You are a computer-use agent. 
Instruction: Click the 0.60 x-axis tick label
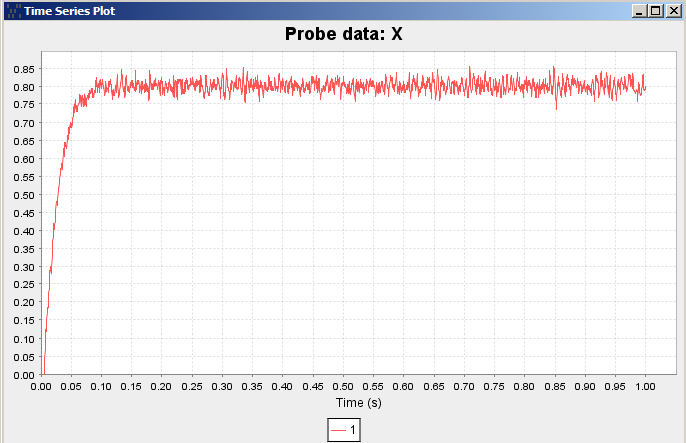click(403, 387)
